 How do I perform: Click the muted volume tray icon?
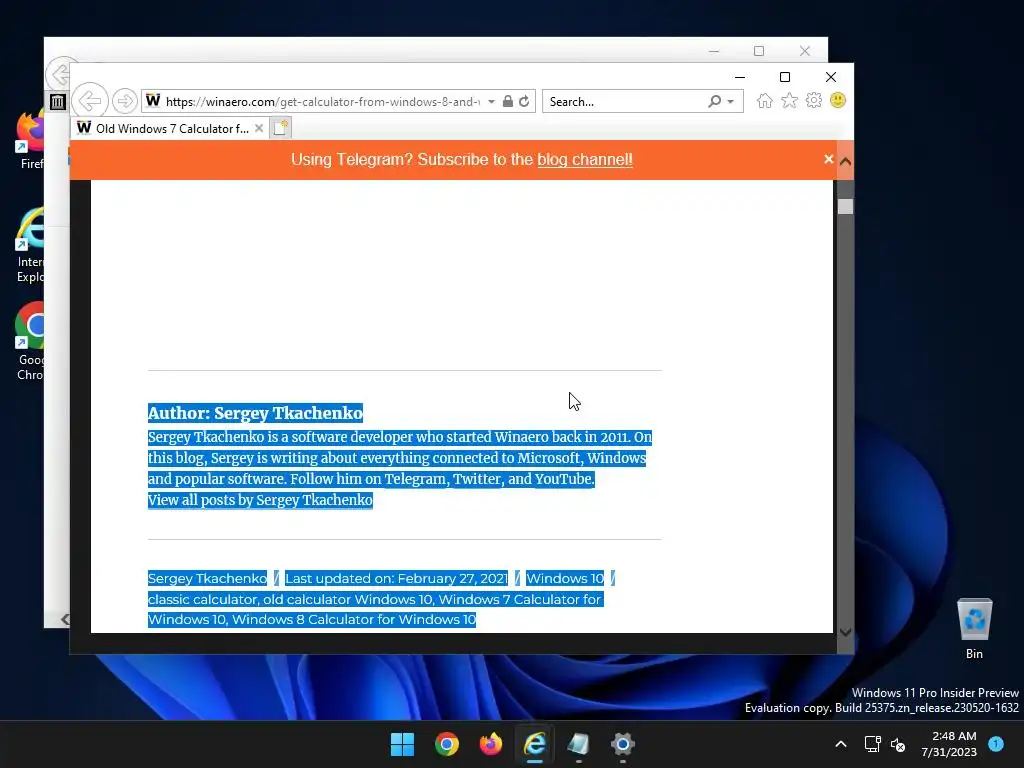coord(898,744)
